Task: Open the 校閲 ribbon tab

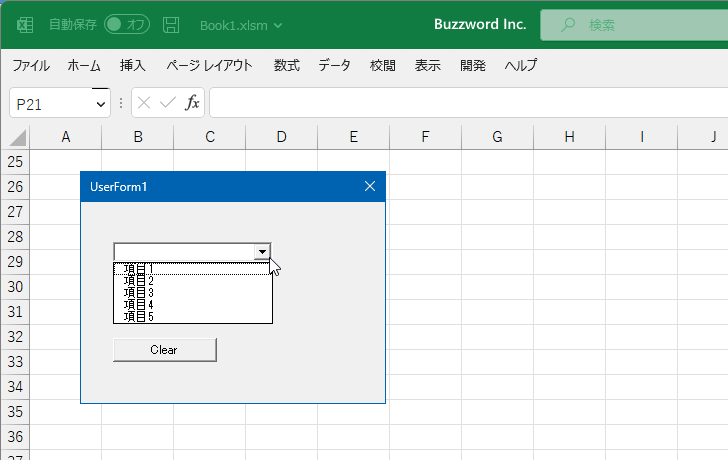Action: [383, 65]
